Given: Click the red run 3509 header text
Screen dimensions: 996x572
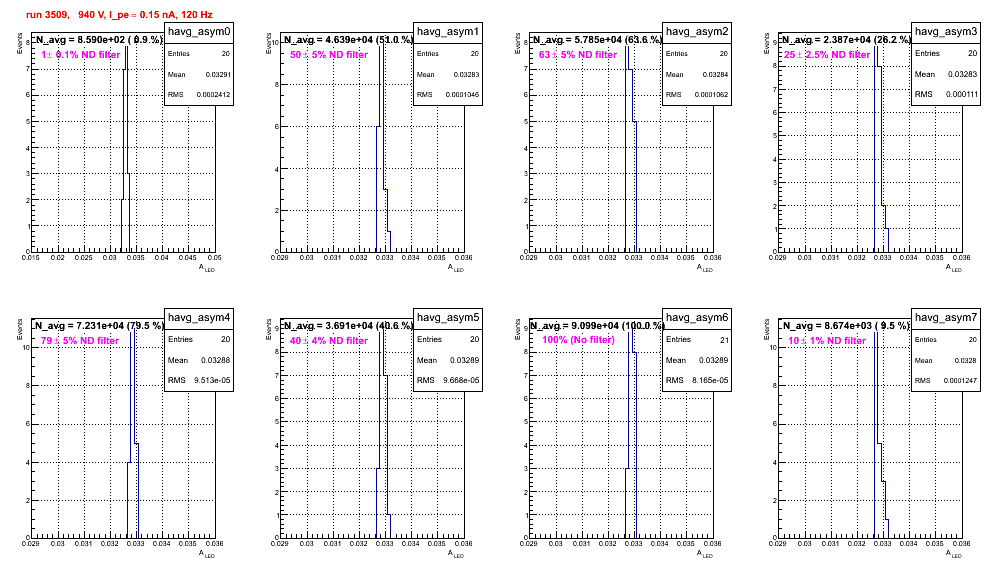Looking at the screenshot, I should point(119,15).
